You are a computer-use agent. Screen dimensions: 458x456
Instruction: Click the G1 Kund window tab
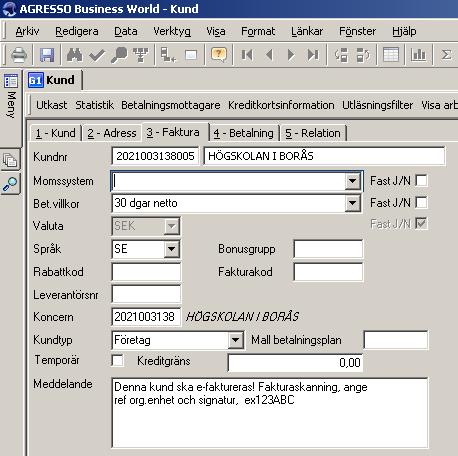coord(53,80)
